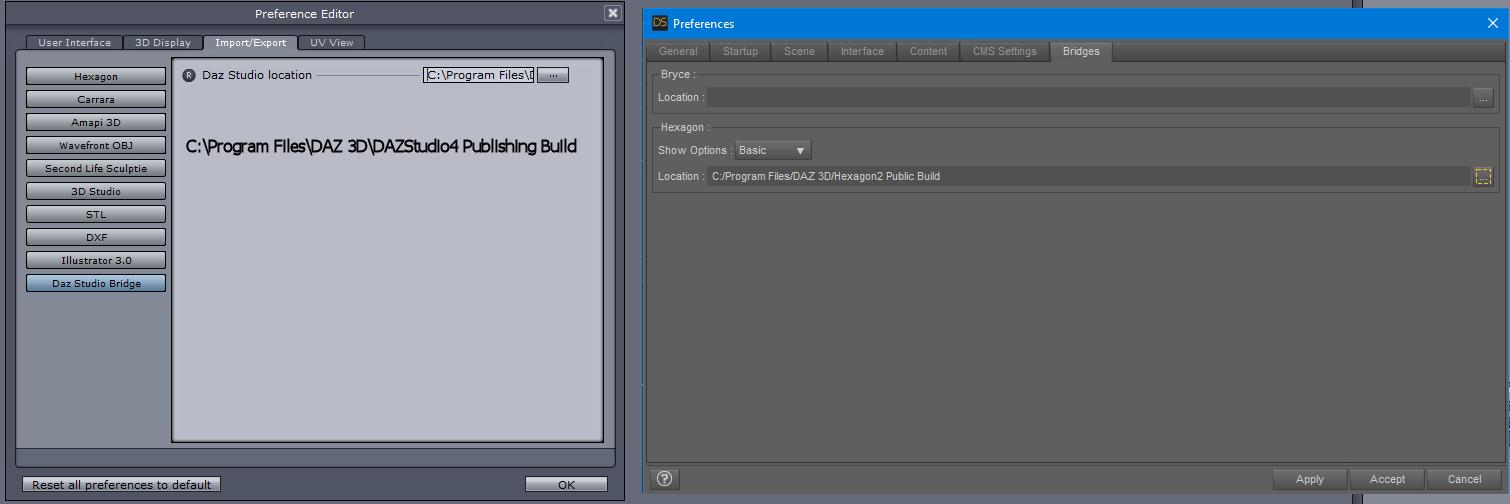Click the DS logo in the Preferences title bar
The height and width of the screenshot is (504, 1510).
(660, 22)
